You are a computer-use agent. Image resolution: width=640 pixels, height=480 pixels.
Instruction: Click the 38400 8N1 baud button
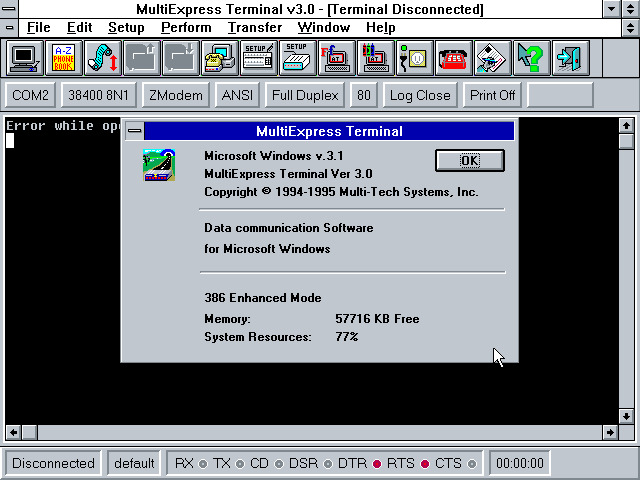pos(98,95)
